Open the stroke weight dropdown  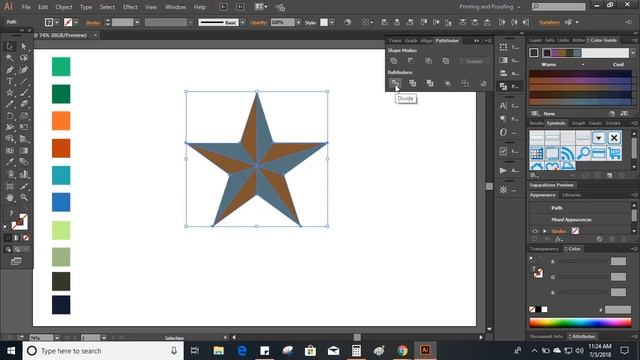137,22
